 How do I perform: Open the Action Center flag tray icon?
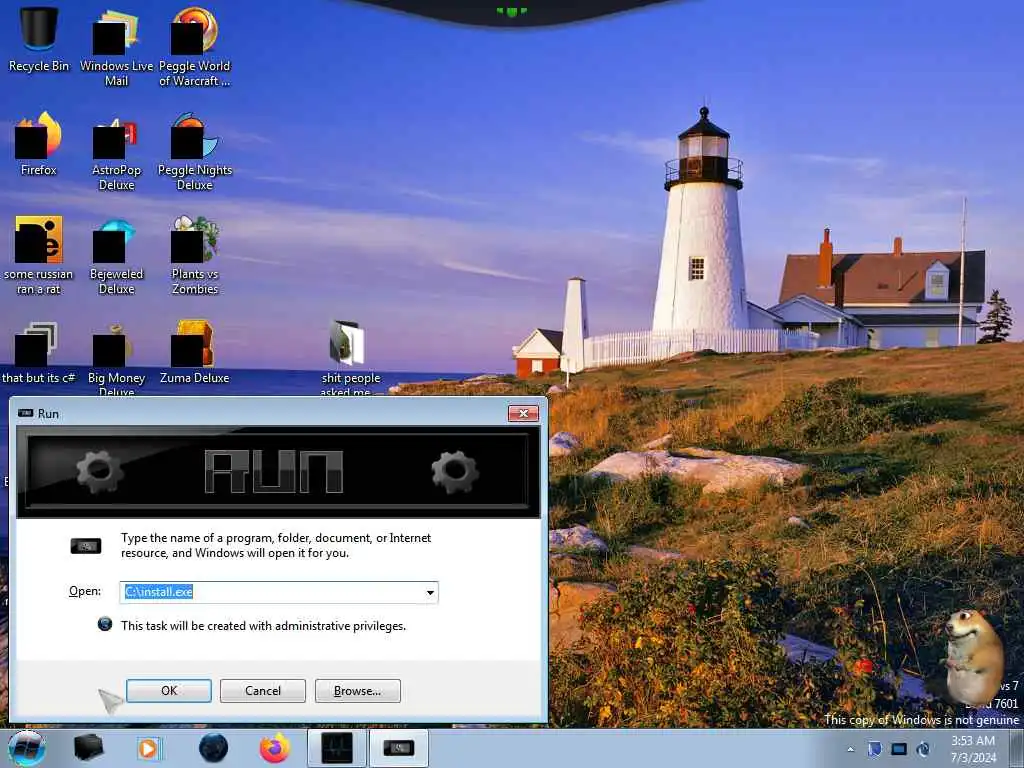[875, 749]
